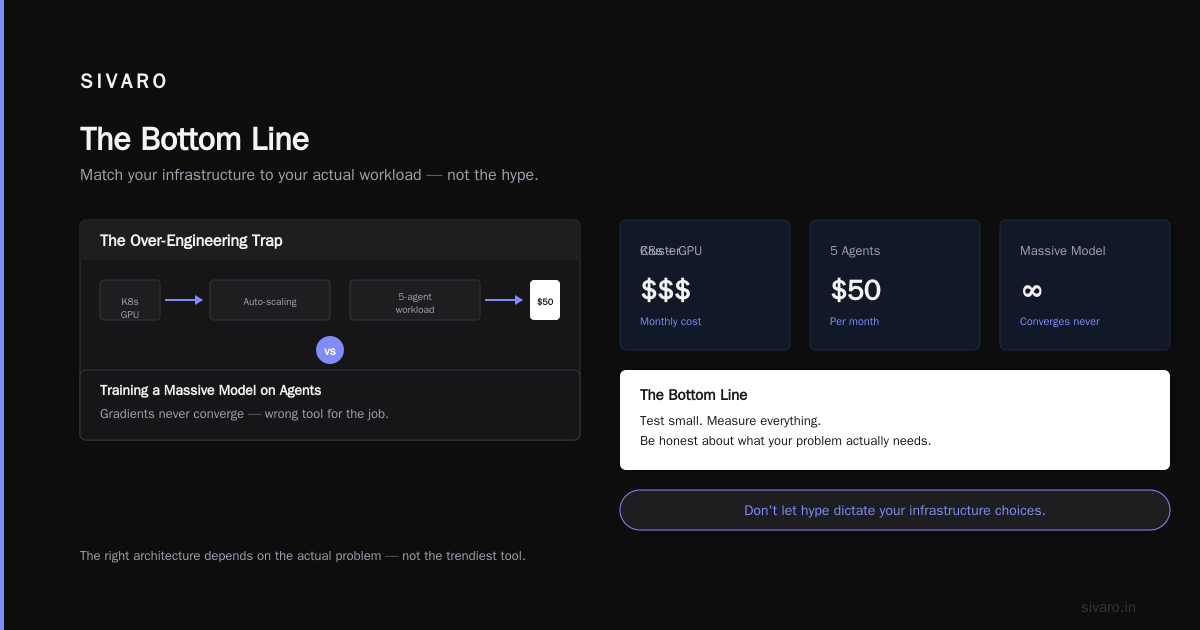
Task: Select the 5 Agents cost card
Action: coord(895,285)
